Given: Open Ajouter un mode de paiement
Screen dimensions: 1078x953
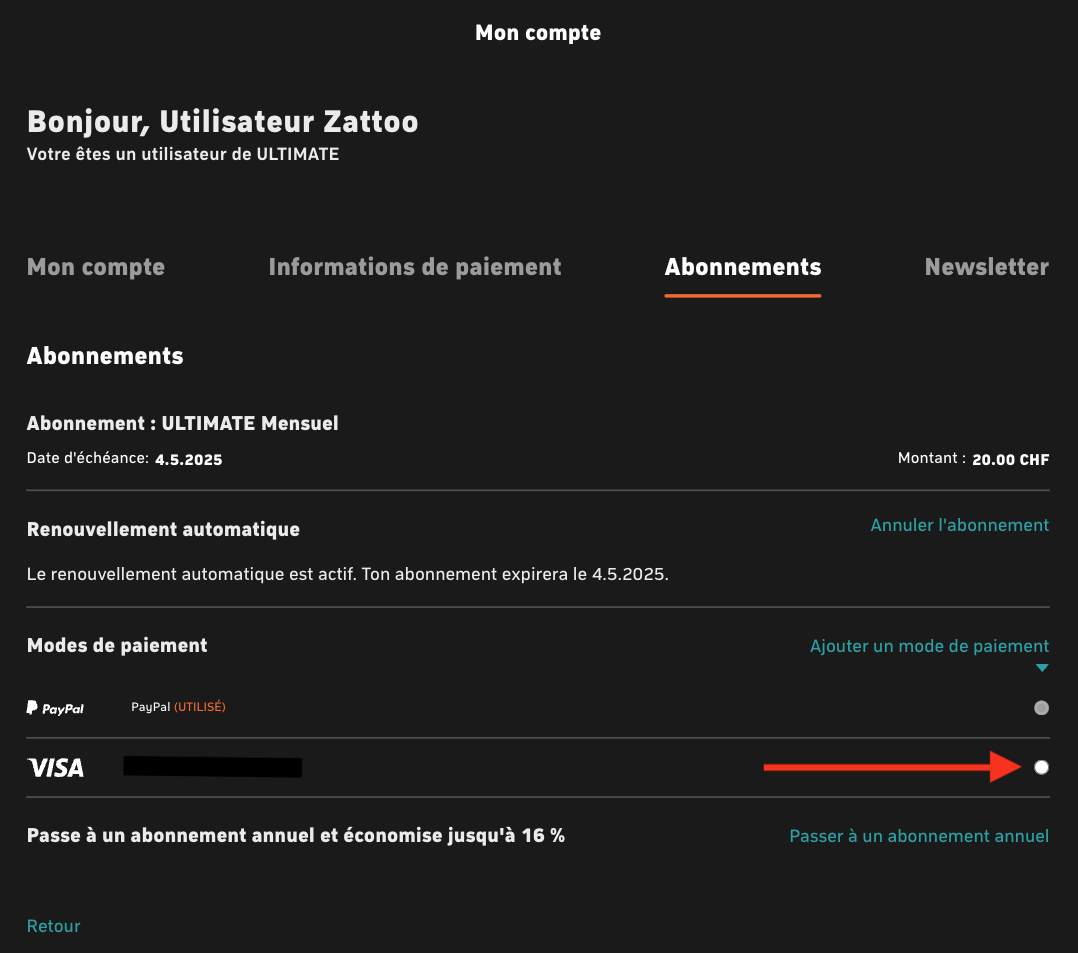Looking at the screenshot, I should [x=929, y=646].
